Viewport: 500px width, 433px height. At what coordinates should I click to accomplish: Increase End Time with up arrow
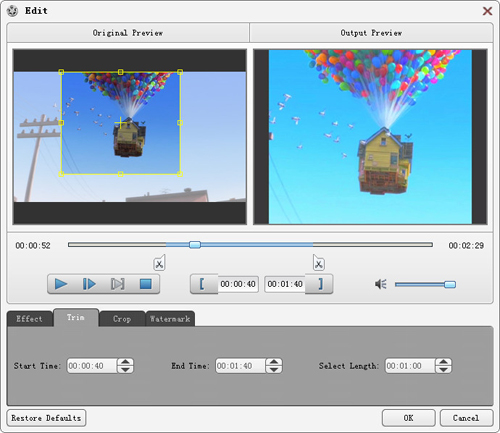click(x=274, y=362)
